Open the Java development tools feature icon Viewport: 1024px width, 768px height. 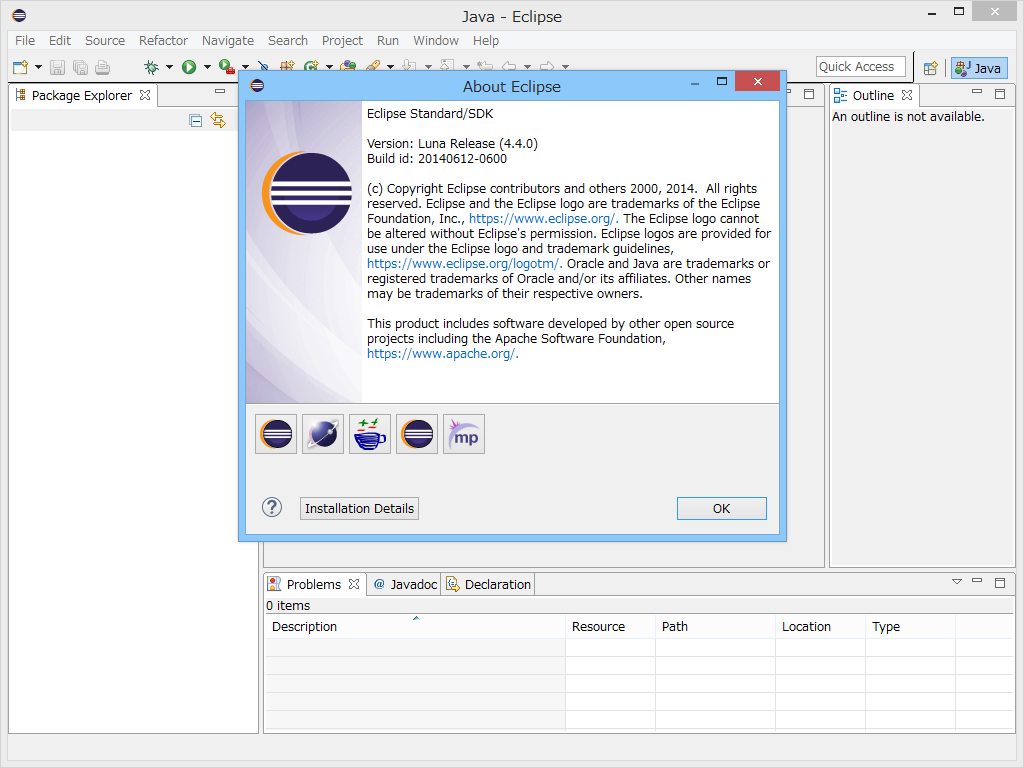[x=369, y=433]
